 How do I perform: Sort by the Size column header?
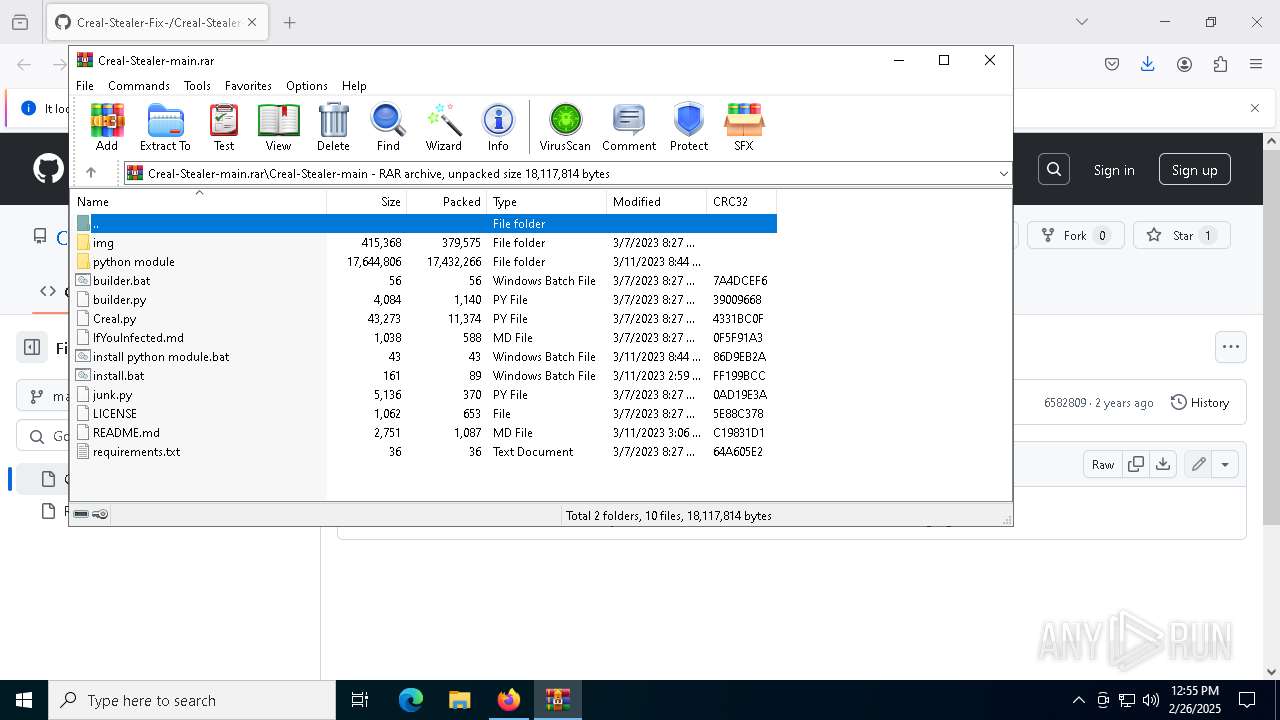click(x=367, y=202)
